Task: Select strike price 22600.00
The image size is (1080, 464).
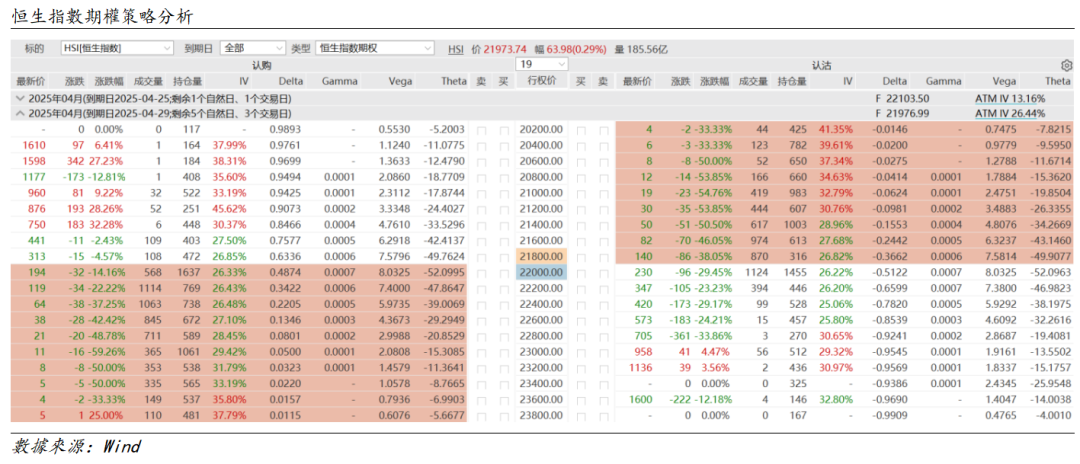Action: tap(541, 320)
